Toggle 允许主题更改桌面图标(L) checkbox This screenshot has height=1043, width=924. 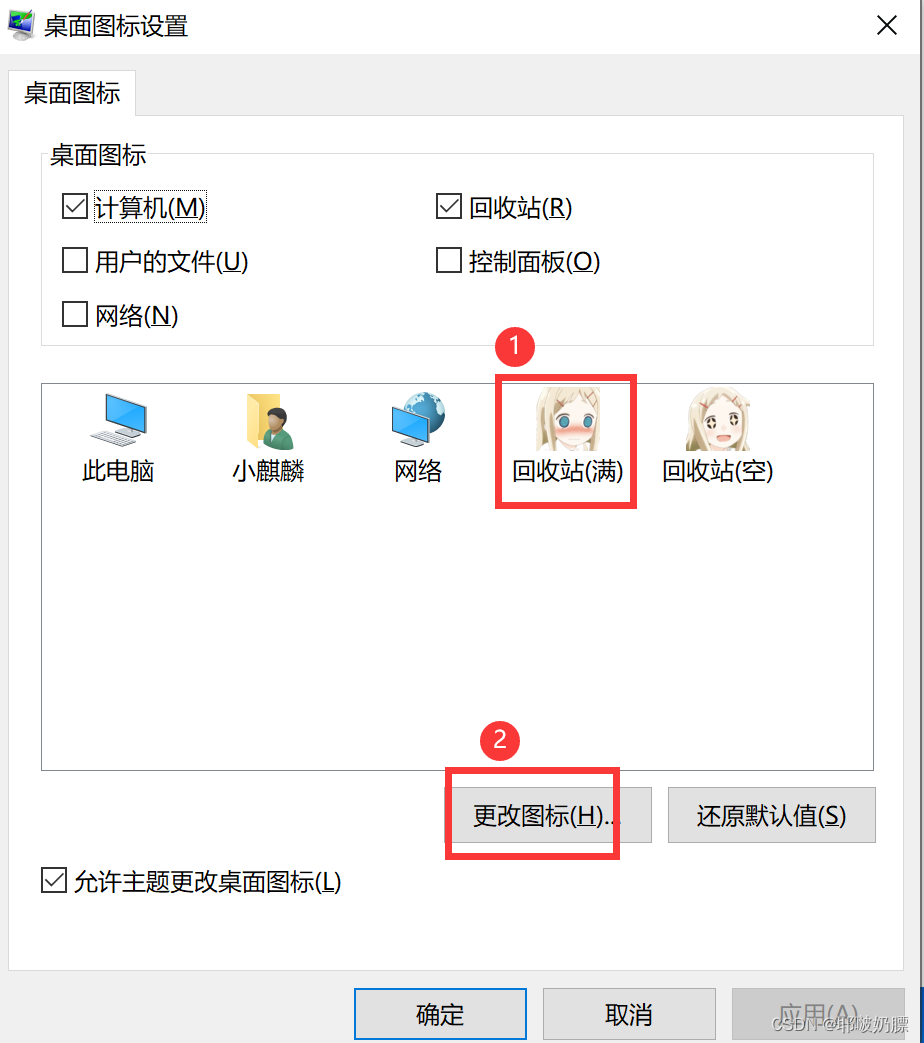[54, 880]
